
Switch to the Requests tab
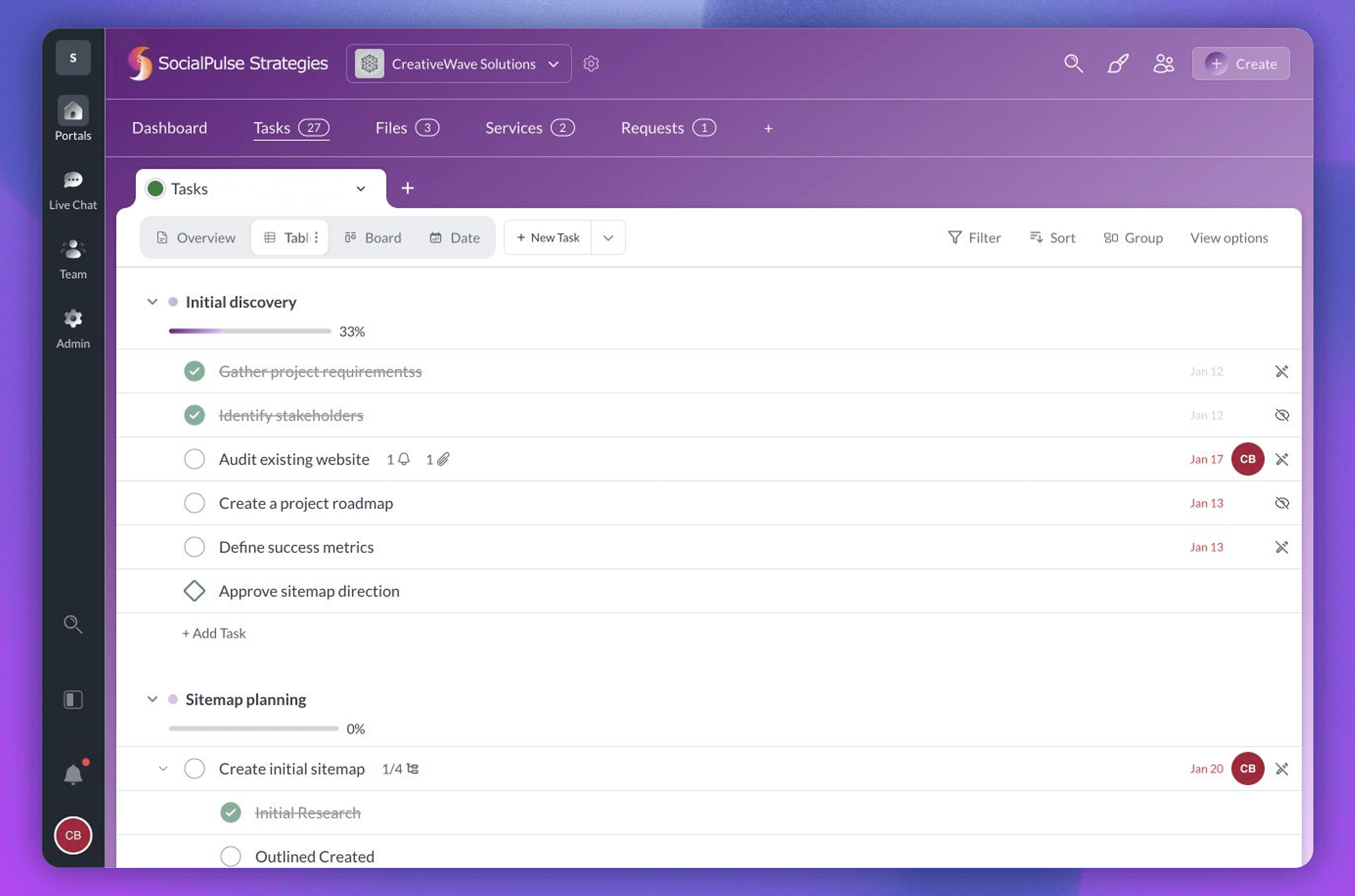668,128
